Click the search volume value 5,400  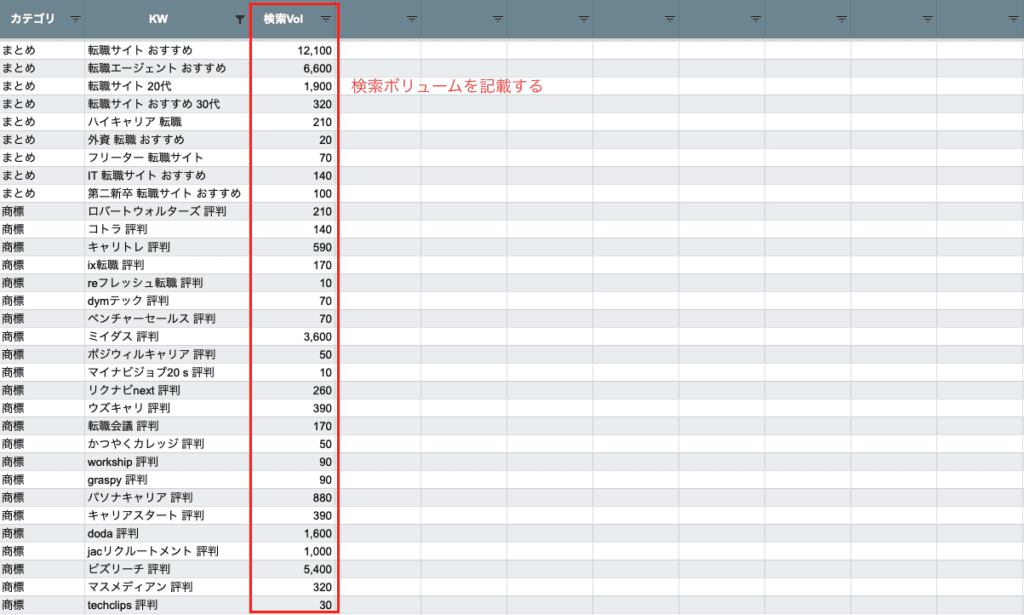point(317,569)
